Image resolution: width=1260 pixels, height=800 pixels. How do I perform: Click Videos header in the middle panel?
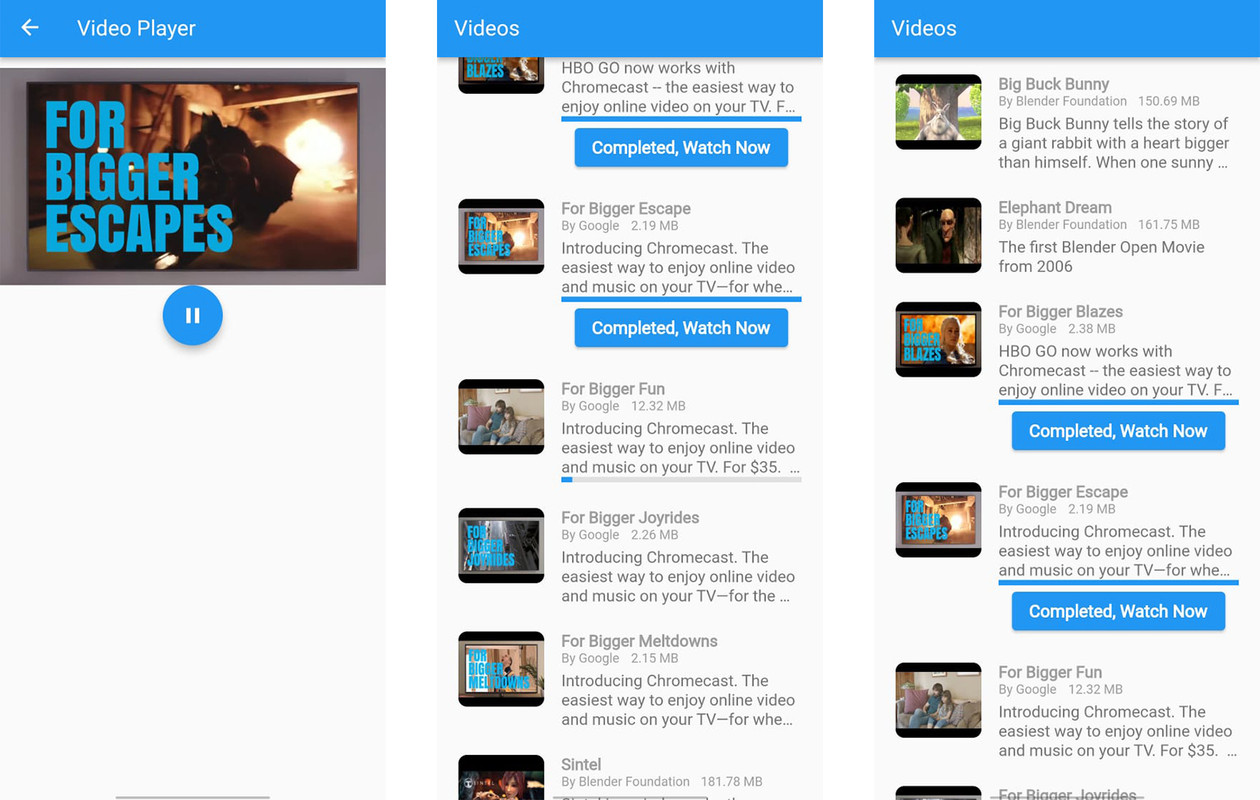pyautogui.click(x=487, y=28)
